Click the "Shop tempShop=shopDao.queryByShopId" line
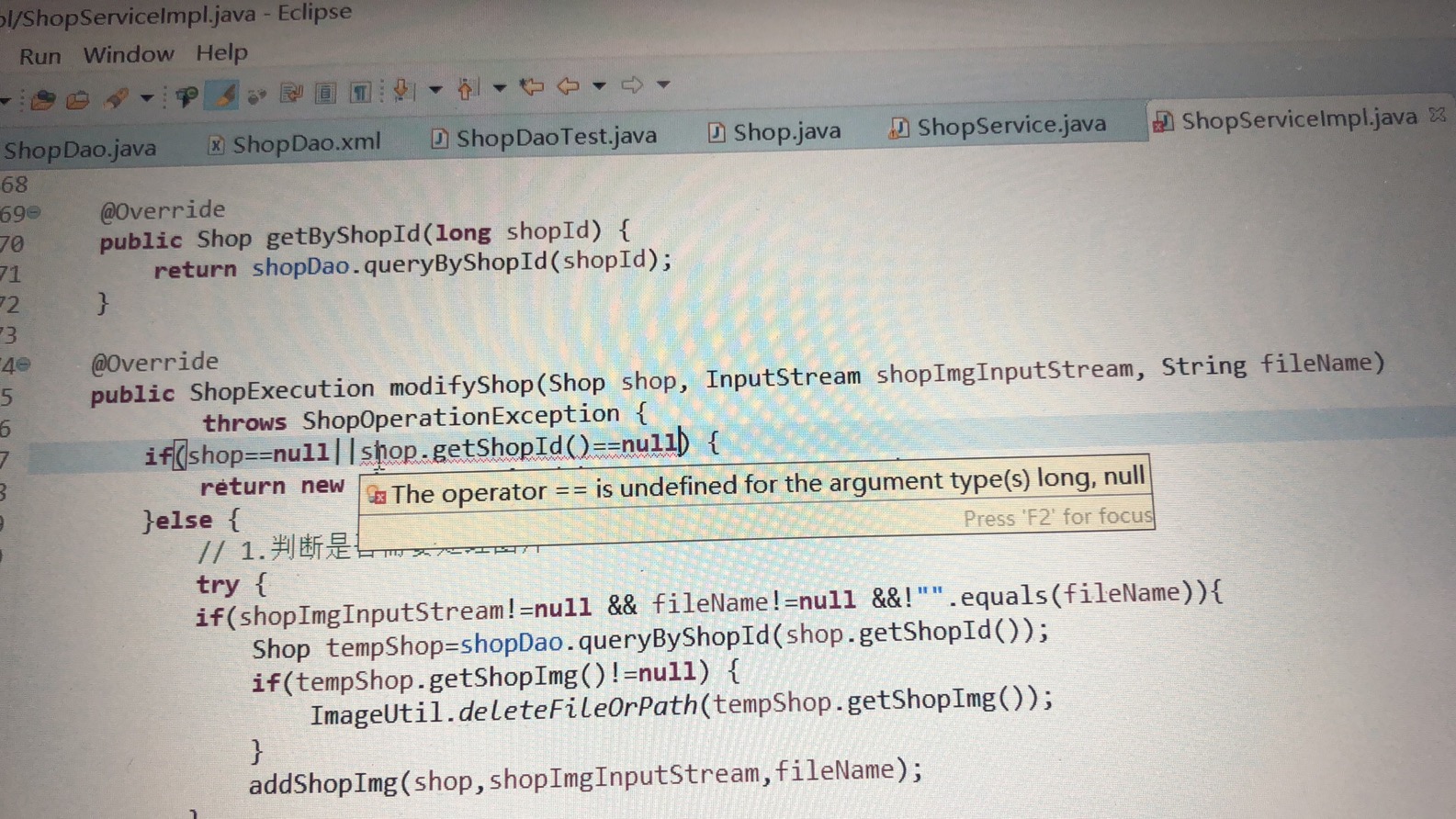The height and width of the screenshot is (819, 1456). click(649, 638)
